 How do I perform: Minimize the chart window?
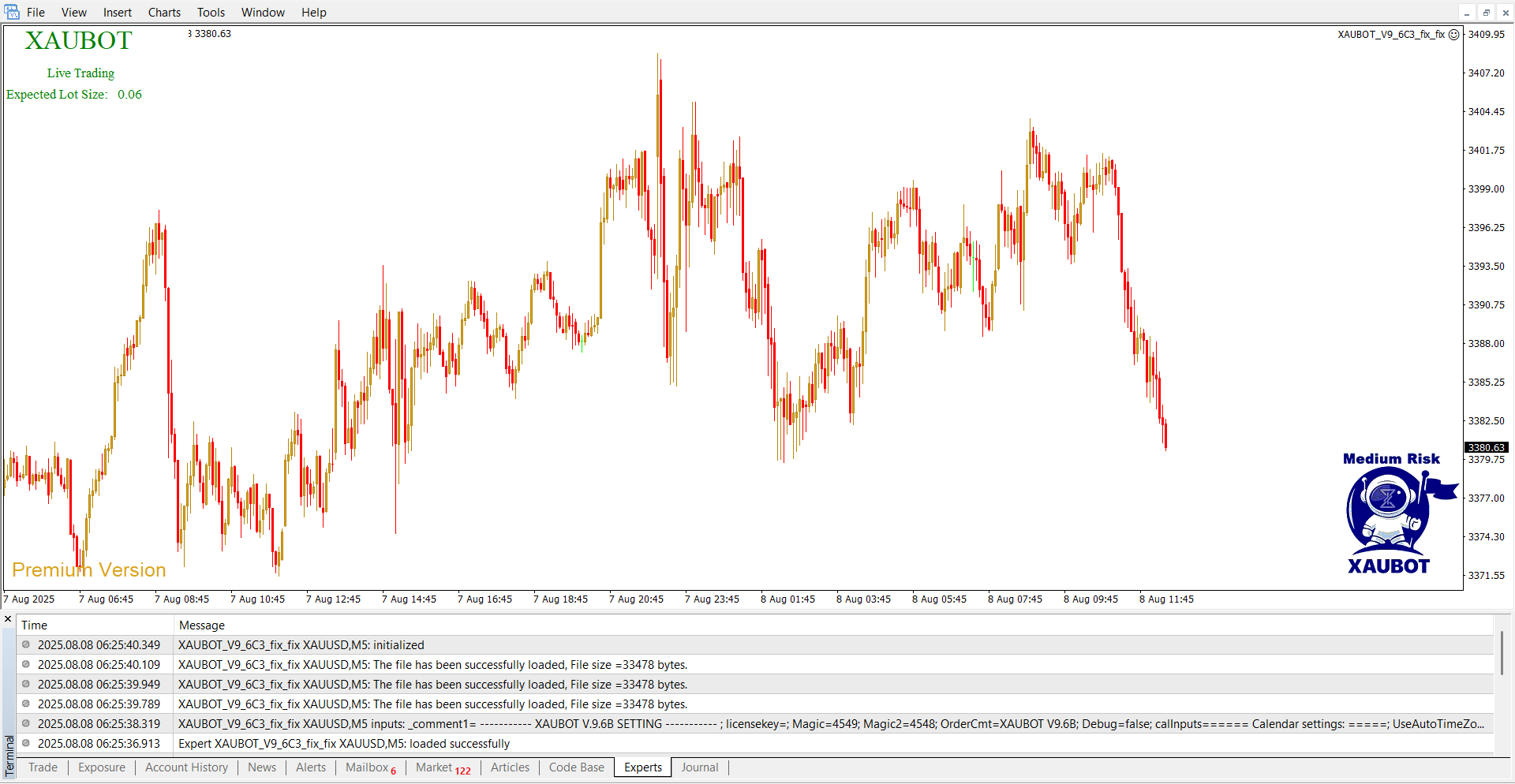click(x=1466, y=13)
